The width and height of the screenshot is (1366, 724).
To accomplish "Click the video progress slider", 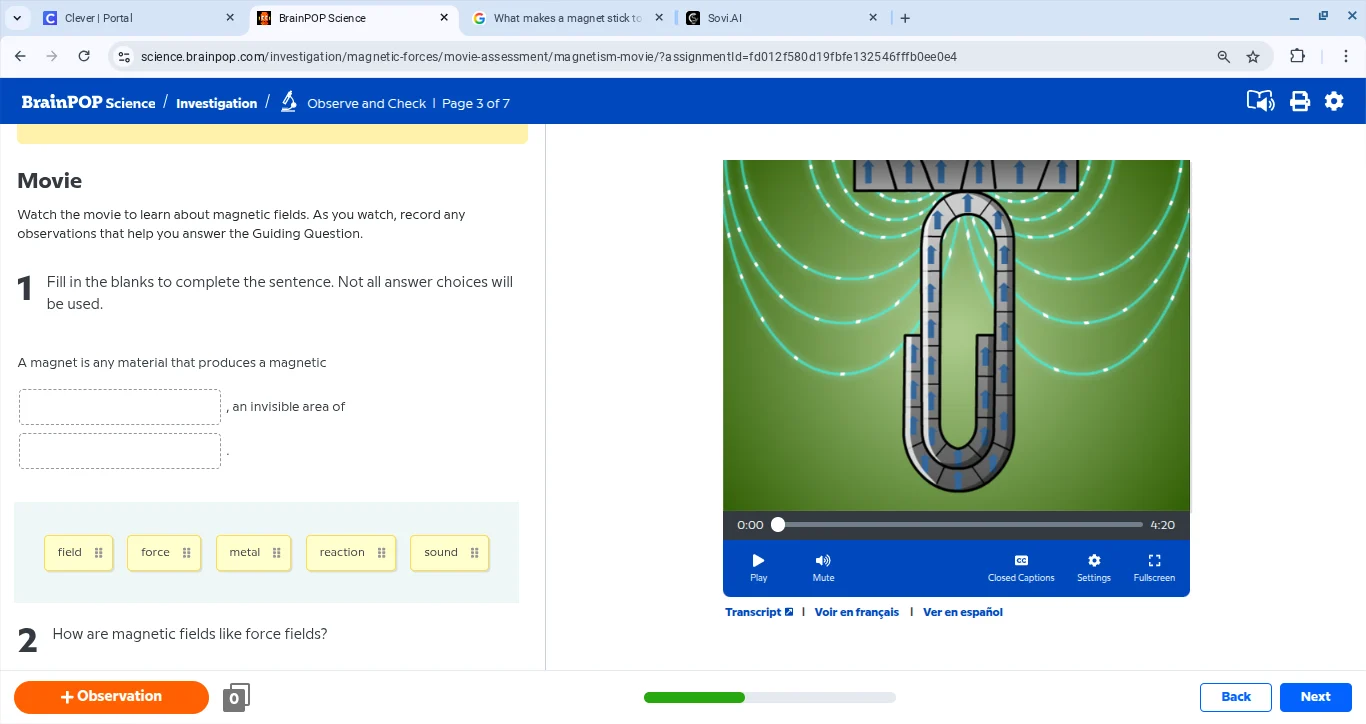I will tap(960, 525).
